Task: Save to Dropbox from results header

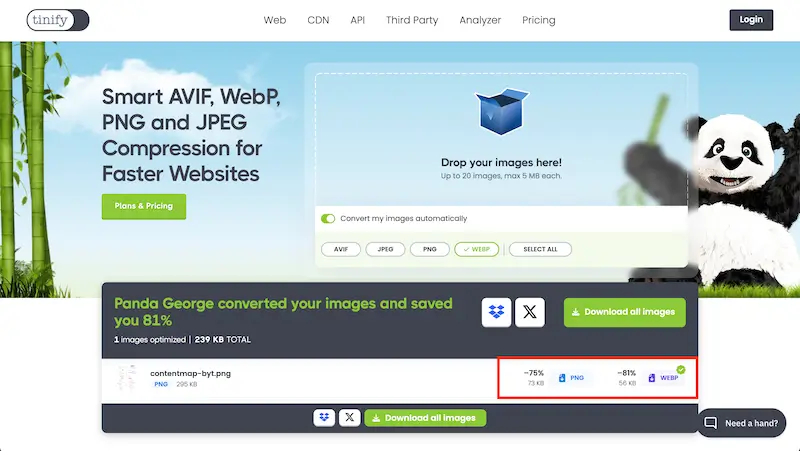Action: (497, 312)
